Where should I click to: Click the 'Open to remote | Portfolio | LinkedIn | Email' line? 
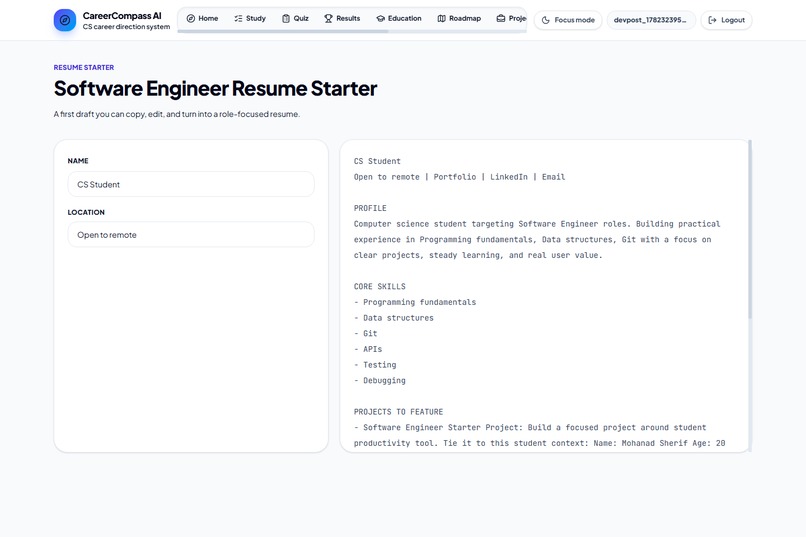pyautogui.click(x=460, y=177)
